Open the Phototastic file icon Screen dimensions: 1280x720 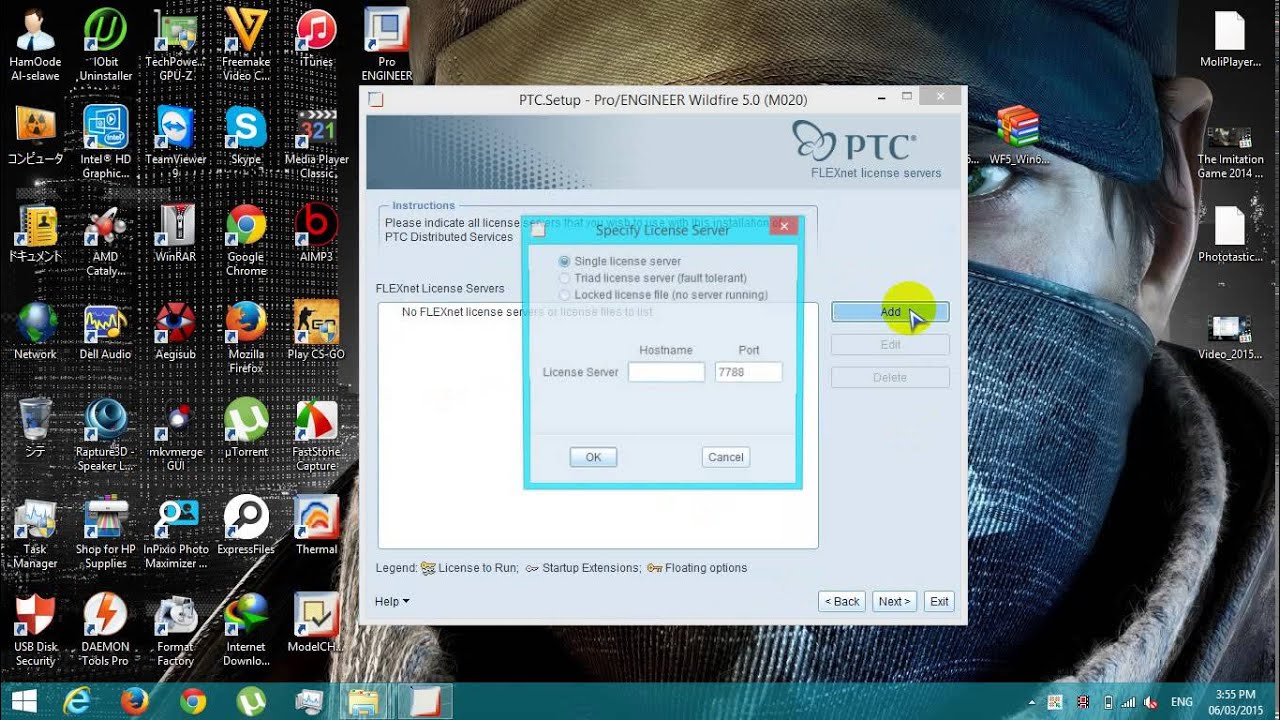click(1230, 235)
